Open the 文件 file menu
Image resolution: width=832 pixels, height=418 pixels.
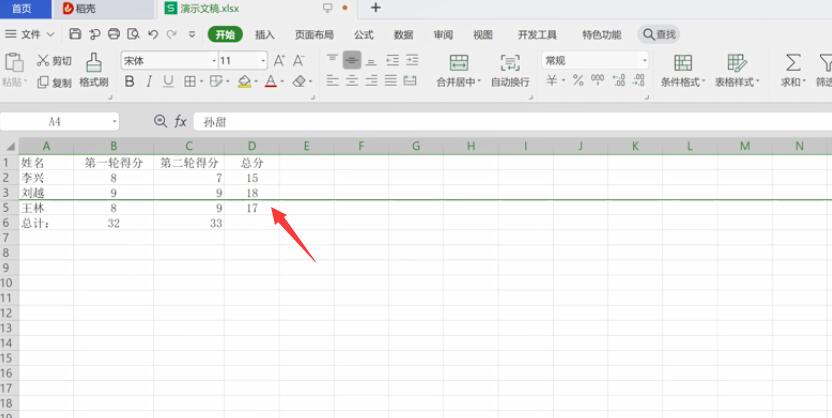(30, 34)
